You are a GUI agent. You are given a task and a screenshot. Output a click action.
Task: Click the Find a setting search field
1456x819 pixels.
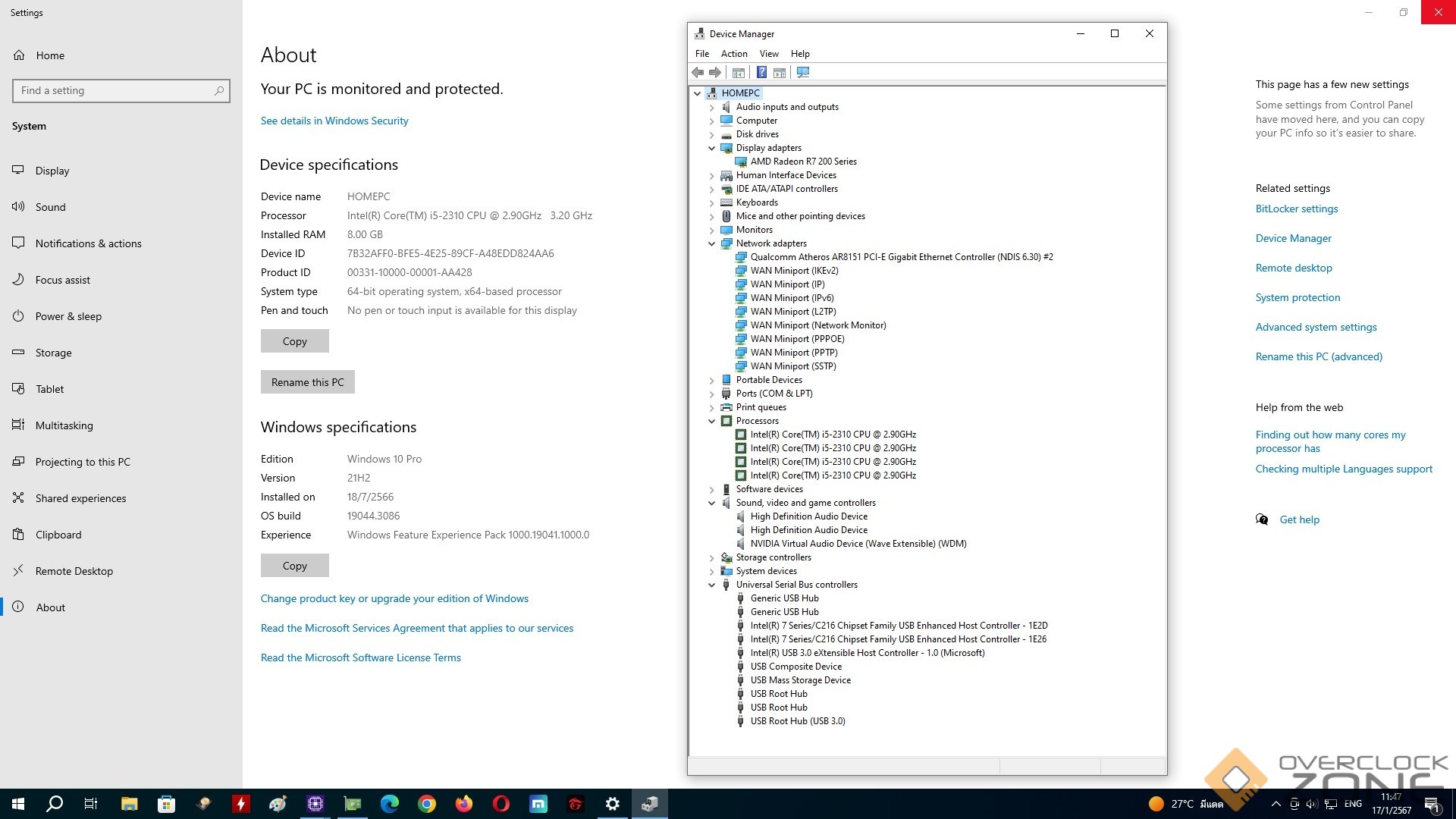point(114,90)
